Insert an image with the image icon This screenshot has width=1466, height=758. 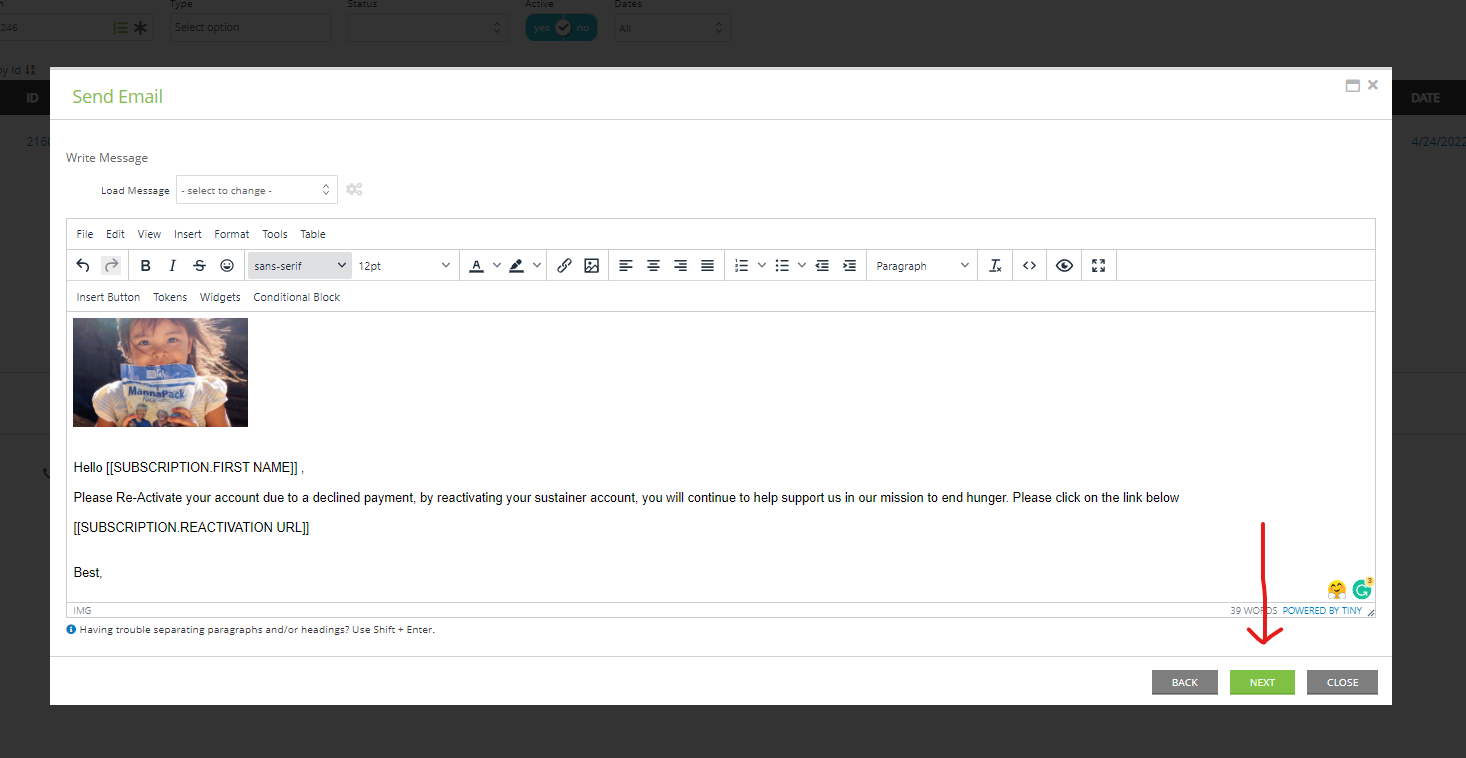591,266
